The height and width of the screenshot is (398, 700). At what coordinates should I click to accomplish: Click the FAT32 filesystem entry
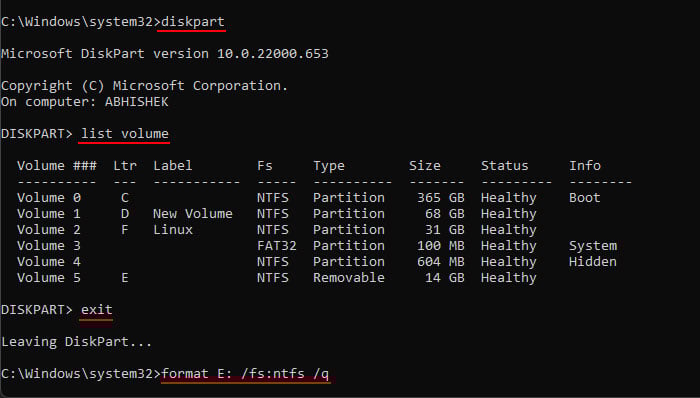pos(276,246)
